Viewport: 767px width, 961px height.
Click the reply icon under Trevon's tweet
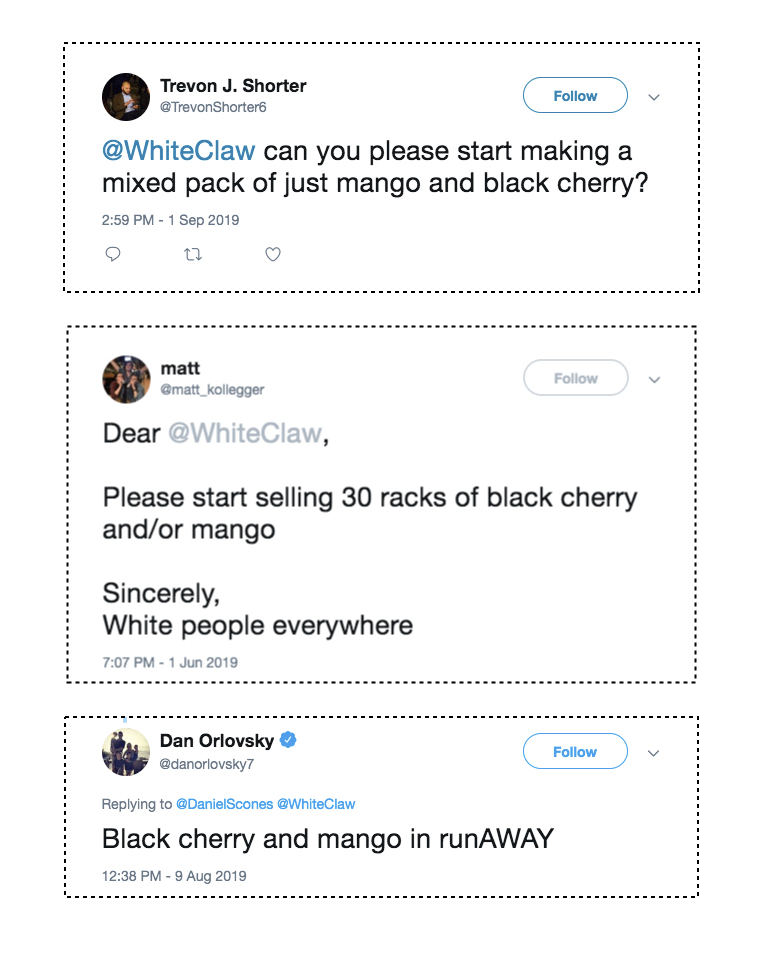point(113,254)
